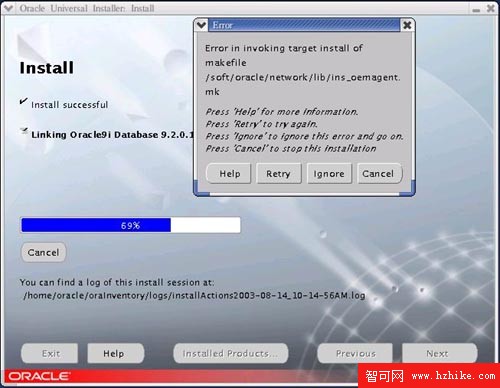Click the Exit button
This screenshot has height=388, width=500.
pos(50,353)
